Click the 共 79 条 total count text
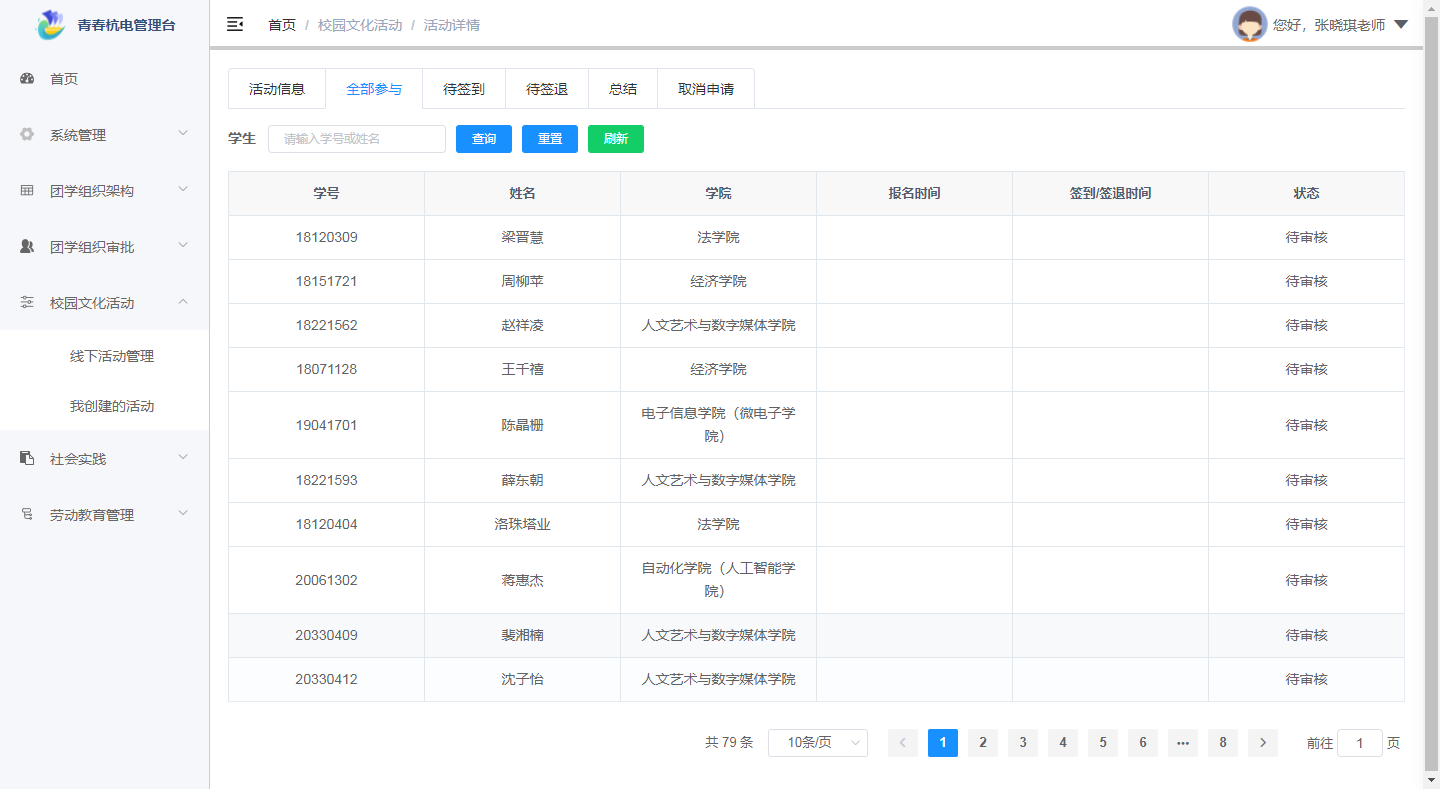 [729, 742]
